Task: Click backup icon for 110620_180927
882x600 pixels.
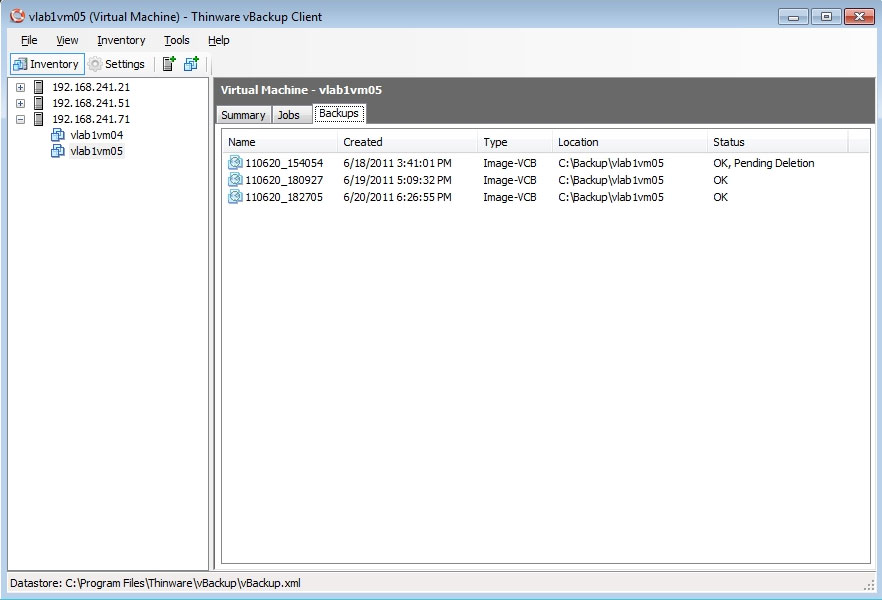Action: [x=235, y=180]
